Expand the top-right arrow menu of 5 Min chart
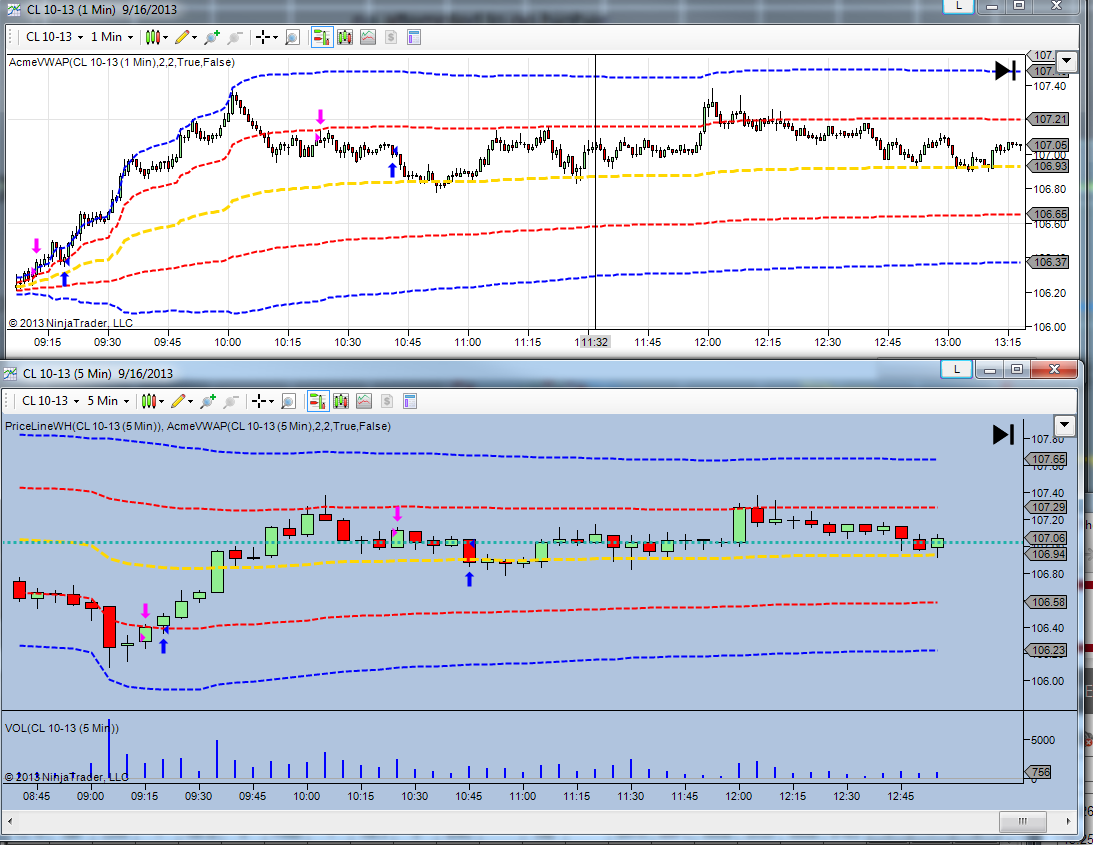1093x845 pixels. [x=1064, y=425]
